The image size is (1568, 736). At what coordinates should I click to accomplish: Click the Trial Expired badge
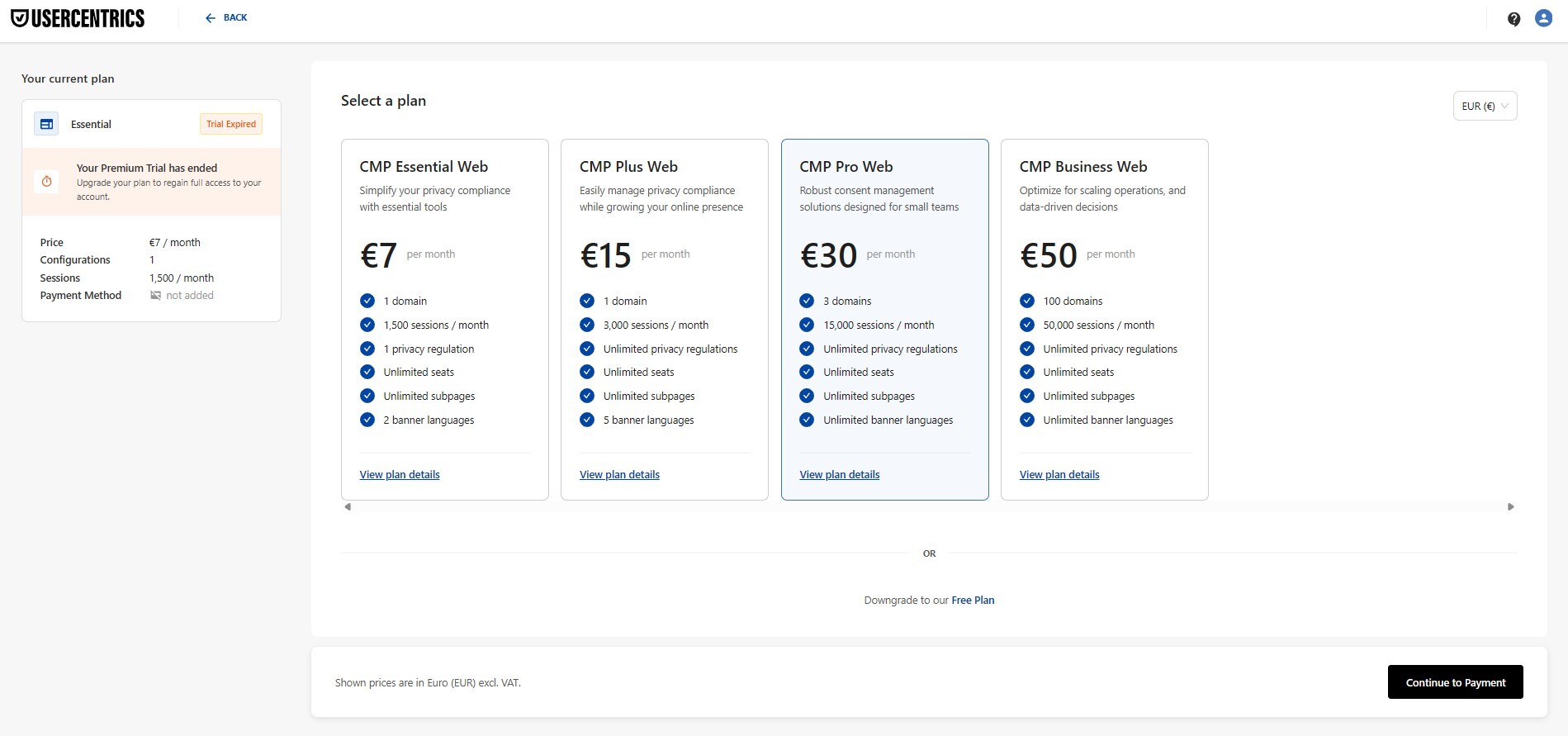(x=231, y=124)
